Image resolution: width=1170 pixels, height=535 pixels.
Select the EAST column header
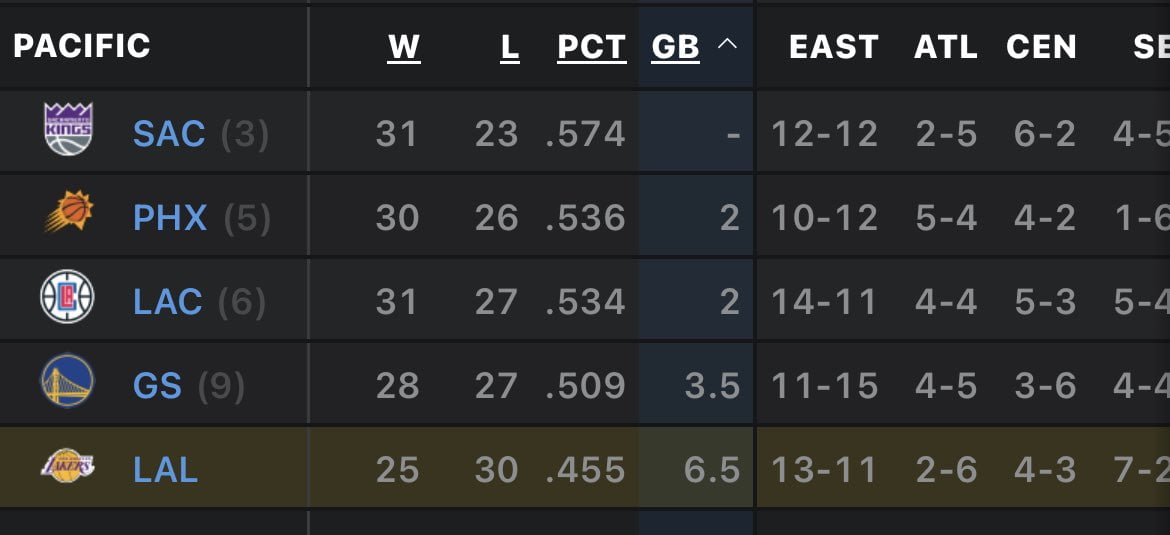click(833, 47)
